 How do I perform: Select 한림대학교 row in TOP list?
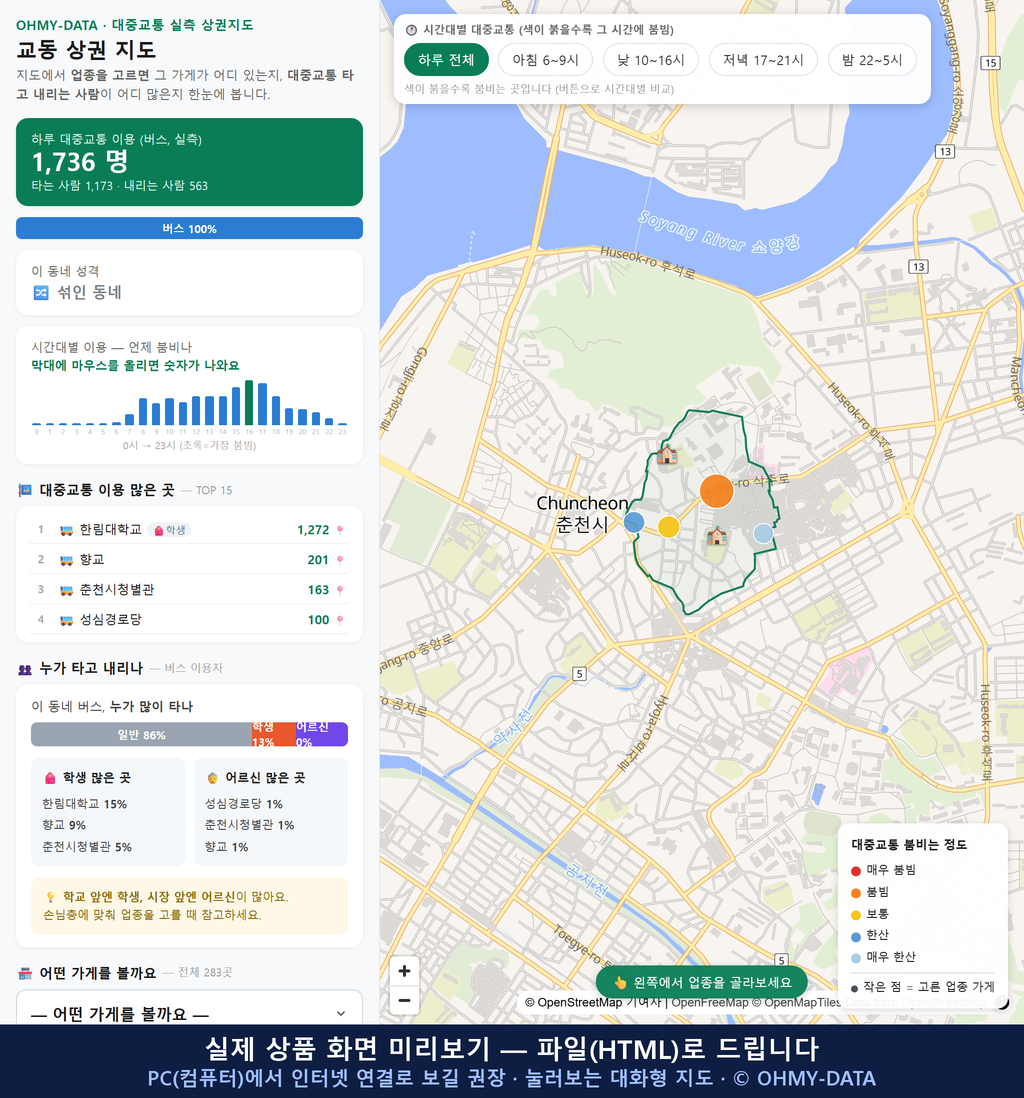tap(189, 530)
